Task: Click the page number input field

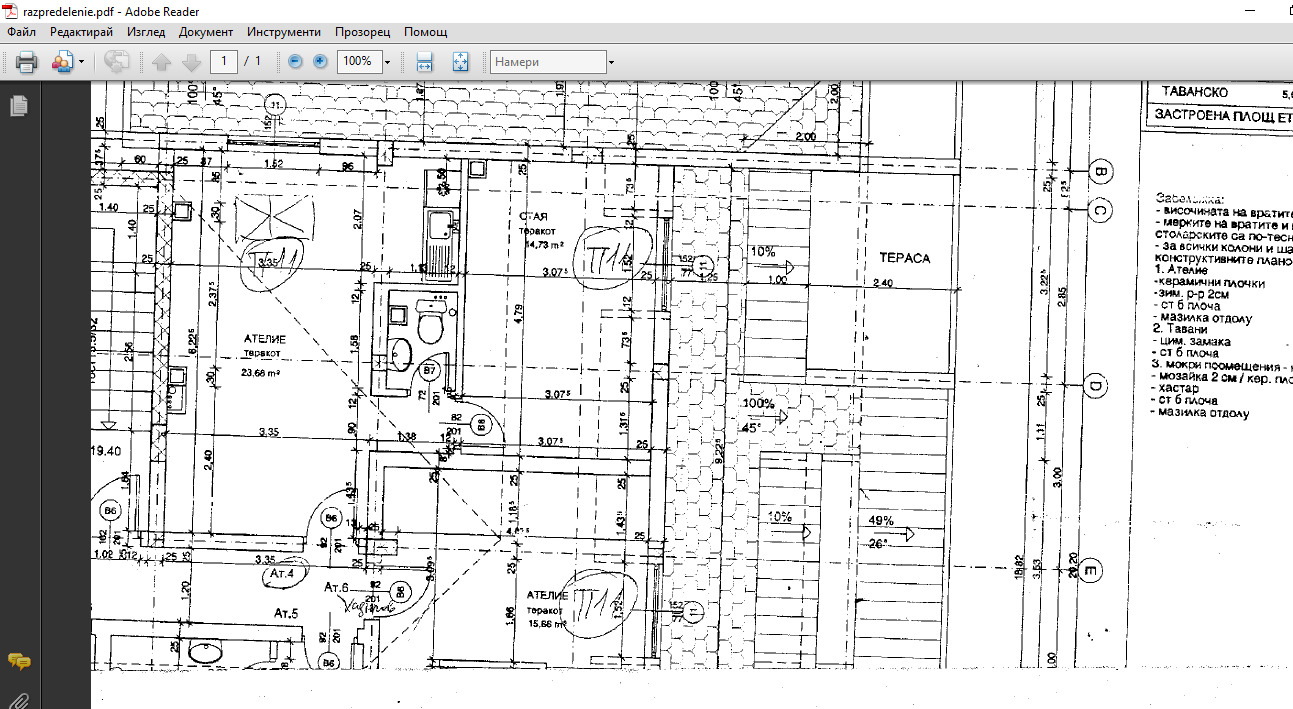Action: click(224, 62)
